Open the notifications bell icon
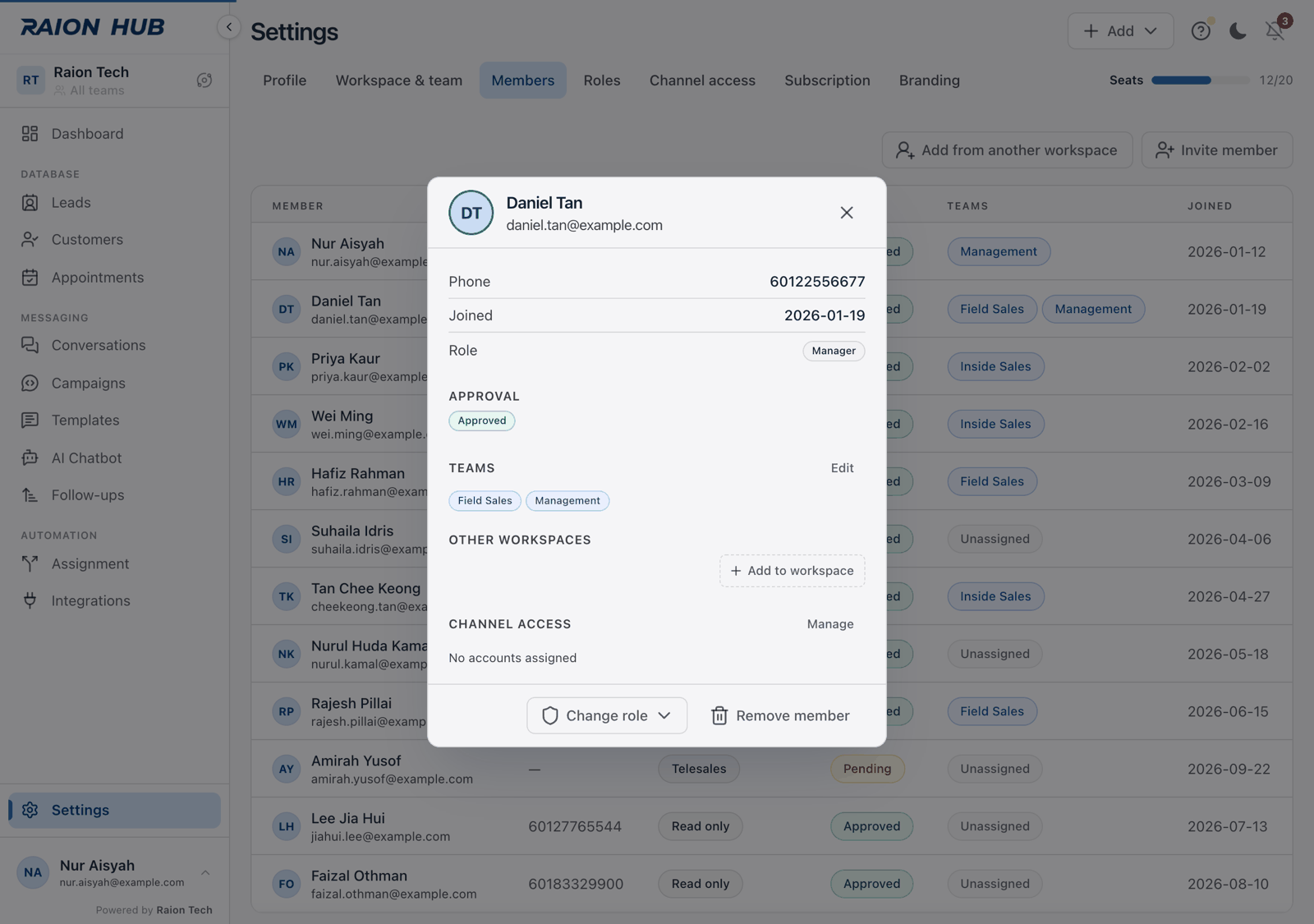The width and height of the screenshot is (1314, 924). tap(1275, 31)
